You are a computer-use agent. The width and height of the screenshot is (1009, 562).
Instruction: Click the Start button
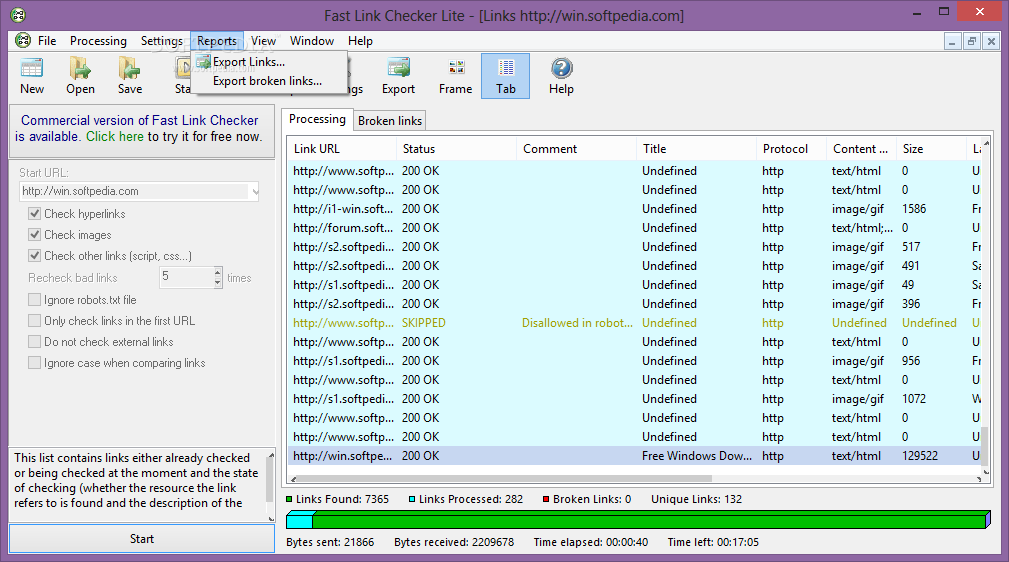[x=142, y=539]
